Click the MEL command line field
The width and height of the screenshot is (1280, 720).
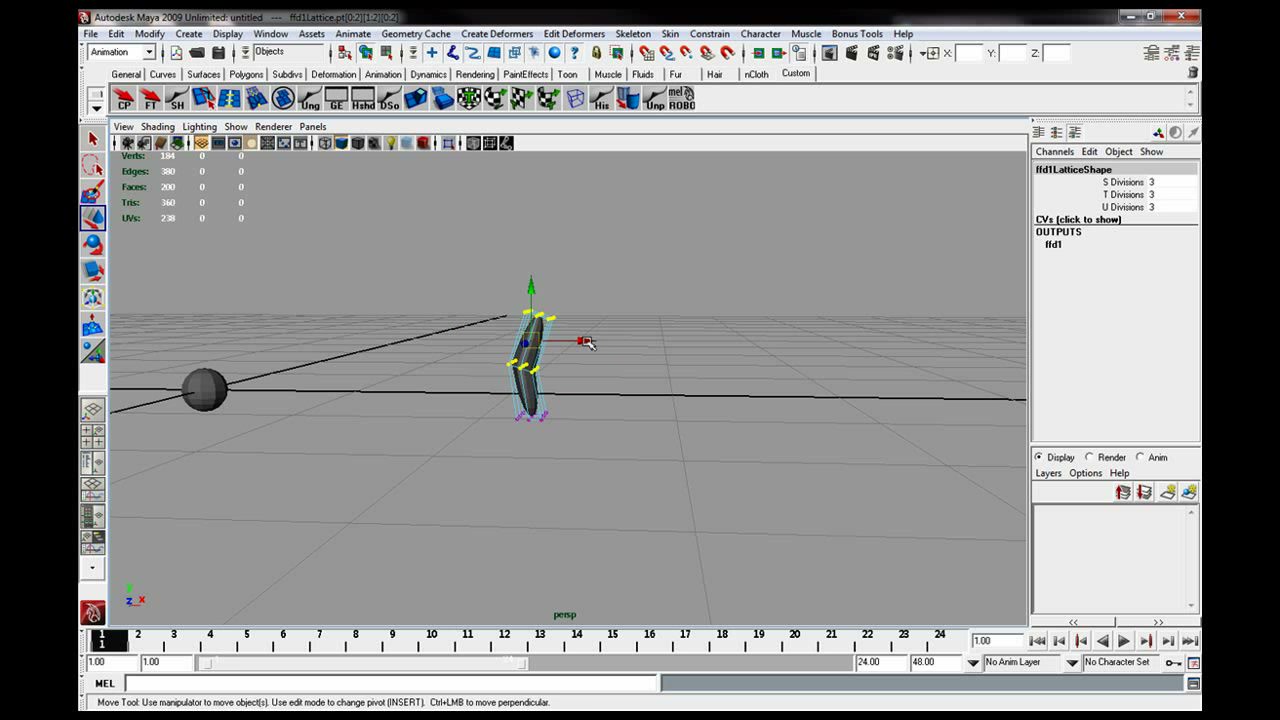[391, 684]
